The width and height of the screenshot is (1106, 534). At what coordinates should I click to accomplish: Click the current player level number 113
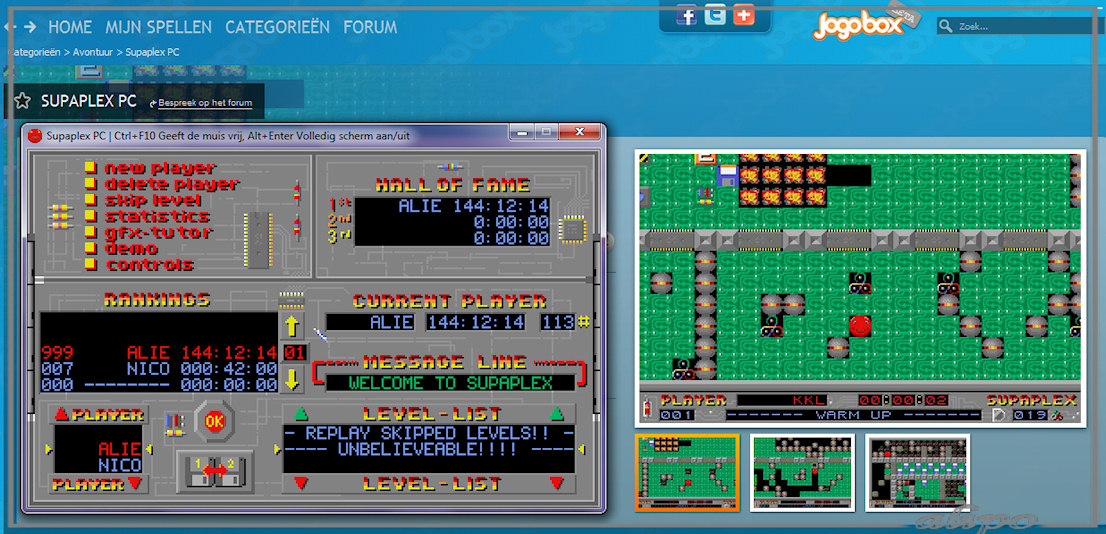click(558, 322)
